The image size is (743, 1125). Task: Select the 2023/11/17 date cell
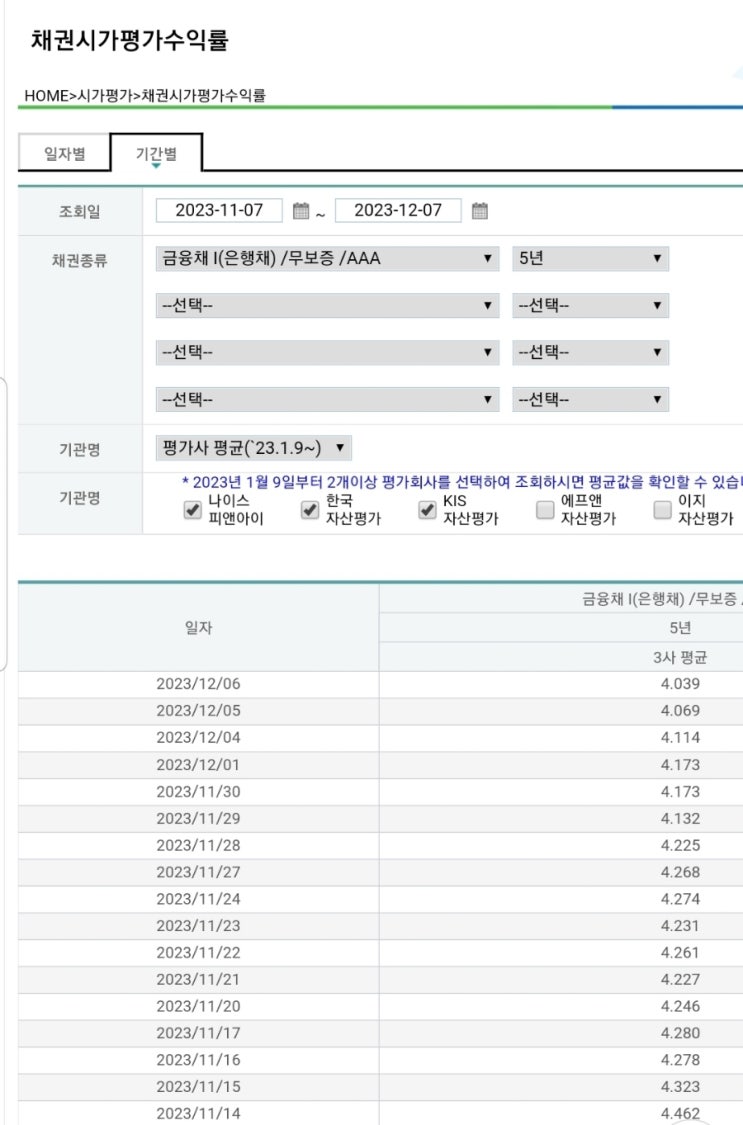pos(199,1033)
